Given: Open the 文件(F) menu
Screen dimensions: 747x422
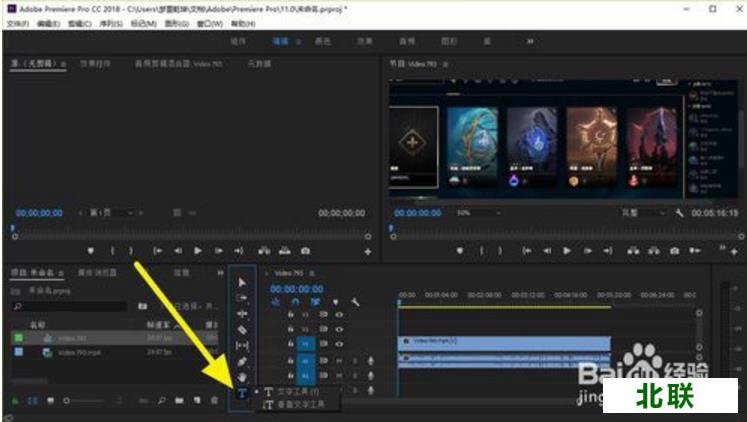Looking at the screenshot, I should [18, 22].
